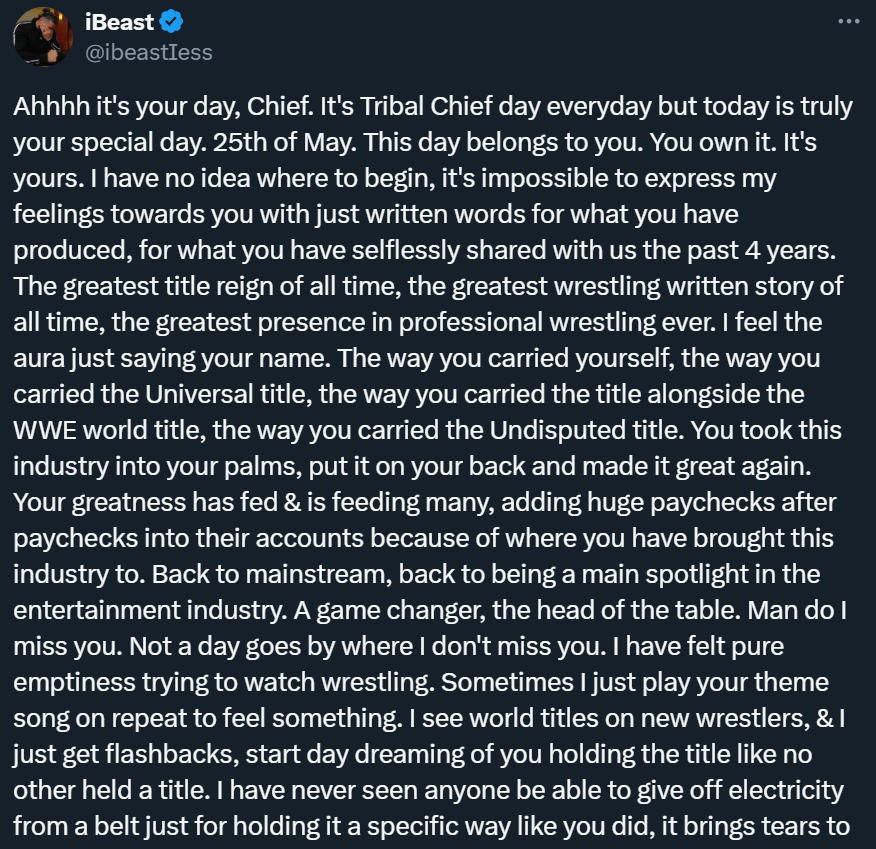Open iBeast's profile picture
This screenshot has height=849, width=876.
click(x=43, y=37)
